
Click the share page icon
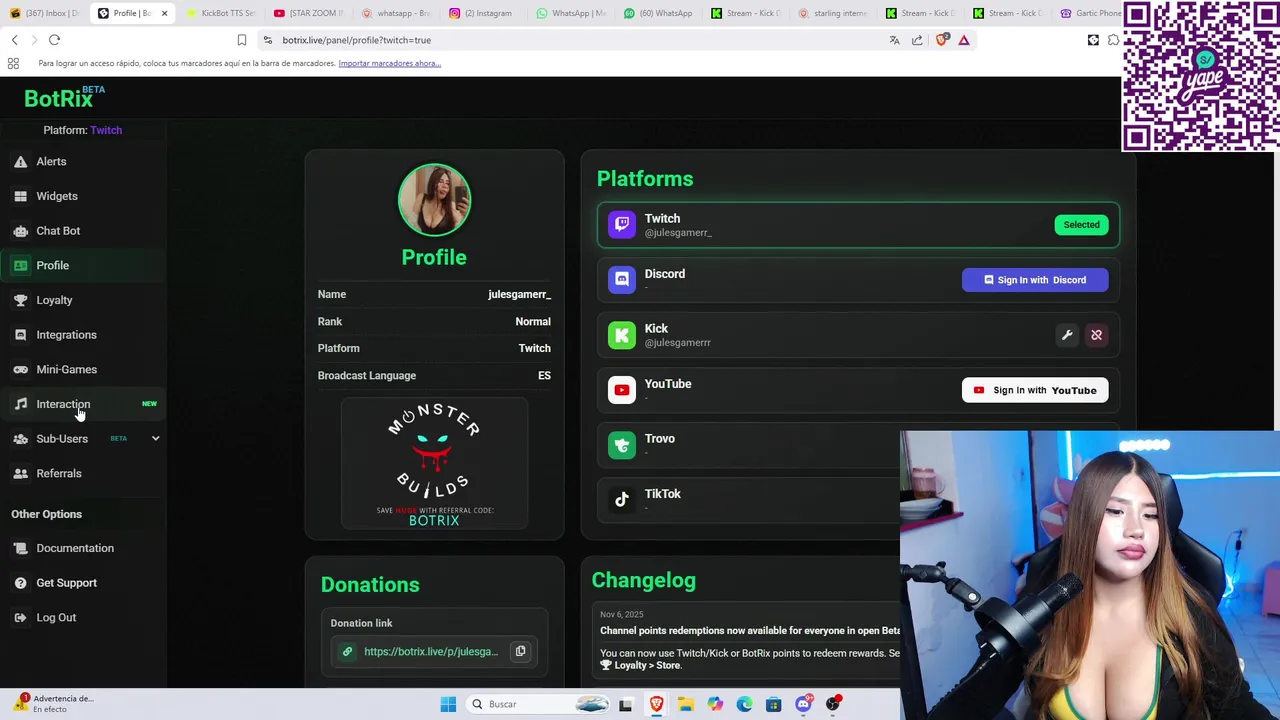click(917, 40)
